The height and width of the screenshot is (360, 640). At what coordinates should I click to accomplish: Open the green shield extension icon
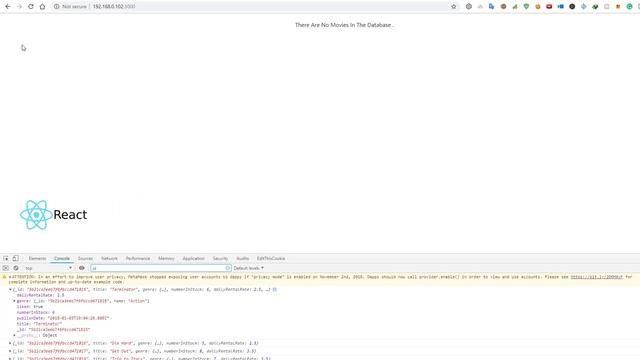[x=526, y=7]
